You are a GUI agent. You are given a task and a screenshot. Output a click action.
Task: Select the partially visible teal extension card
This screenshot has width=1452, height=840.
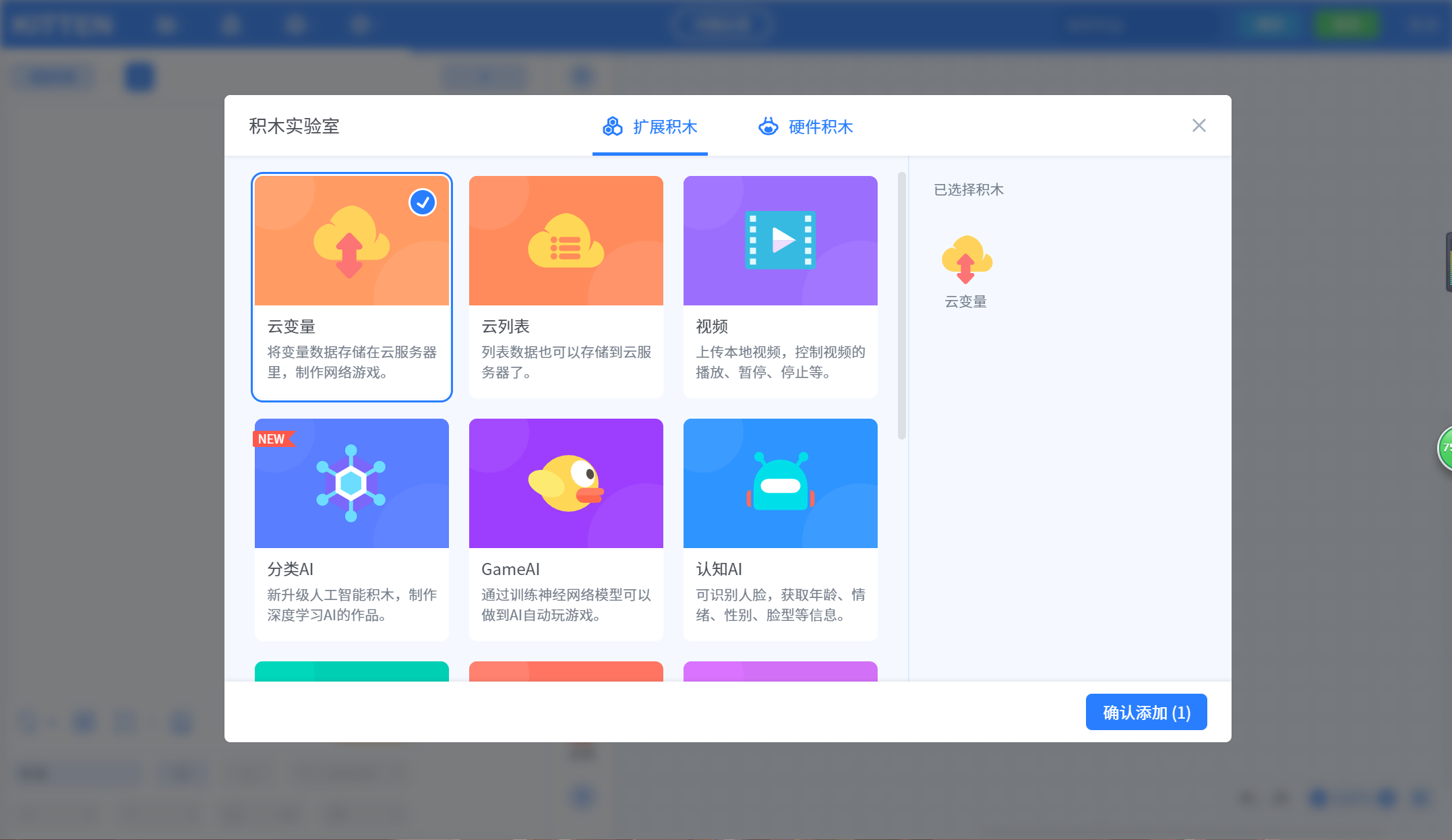[352, 671]
